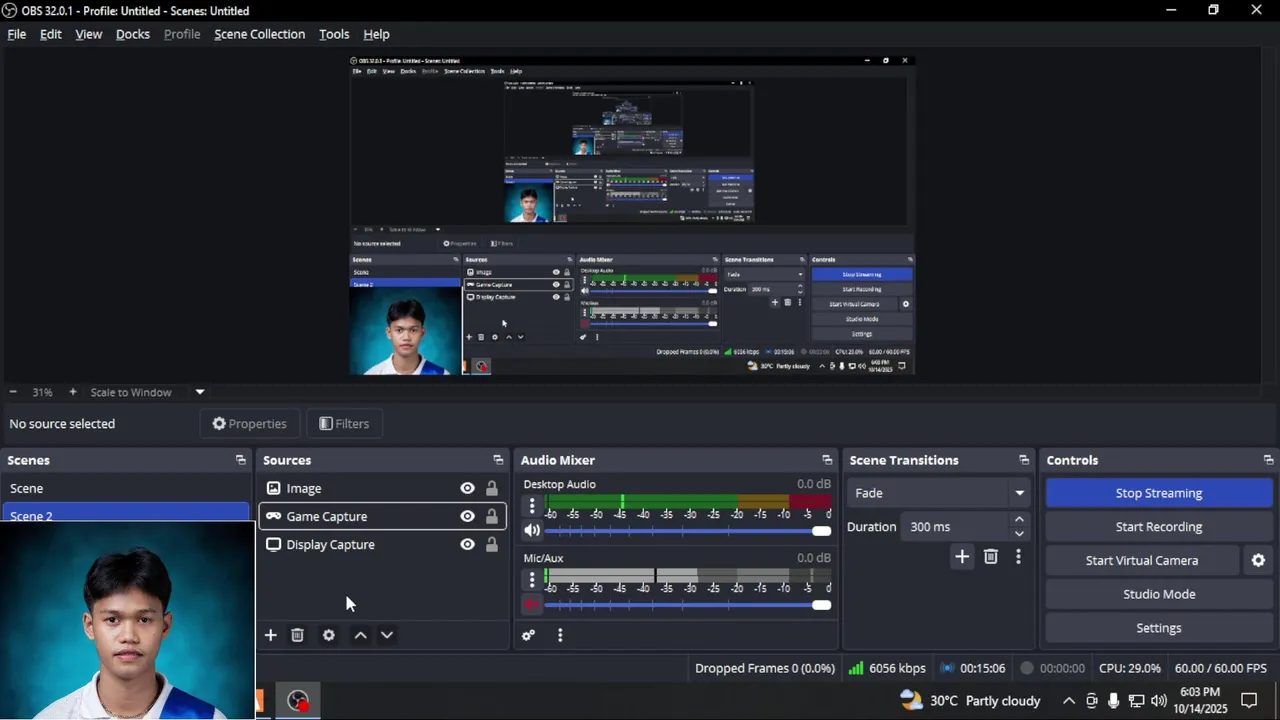Image resolution: width=1280 pixels, height=720 pixels.
Task: Click the Display Capture monitor icon
Action: pyautogui.click(x=273, y=545)
